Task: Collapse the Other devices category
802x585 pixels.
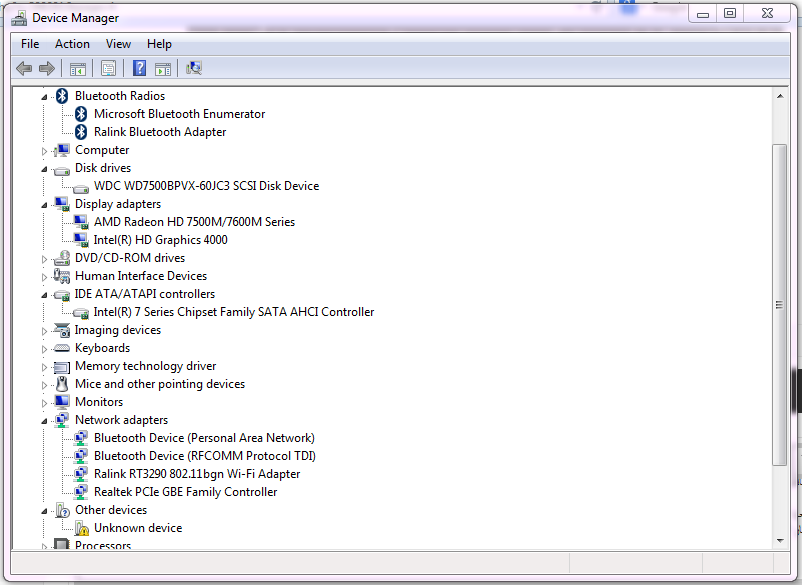Action: click(x=44, y=511)
